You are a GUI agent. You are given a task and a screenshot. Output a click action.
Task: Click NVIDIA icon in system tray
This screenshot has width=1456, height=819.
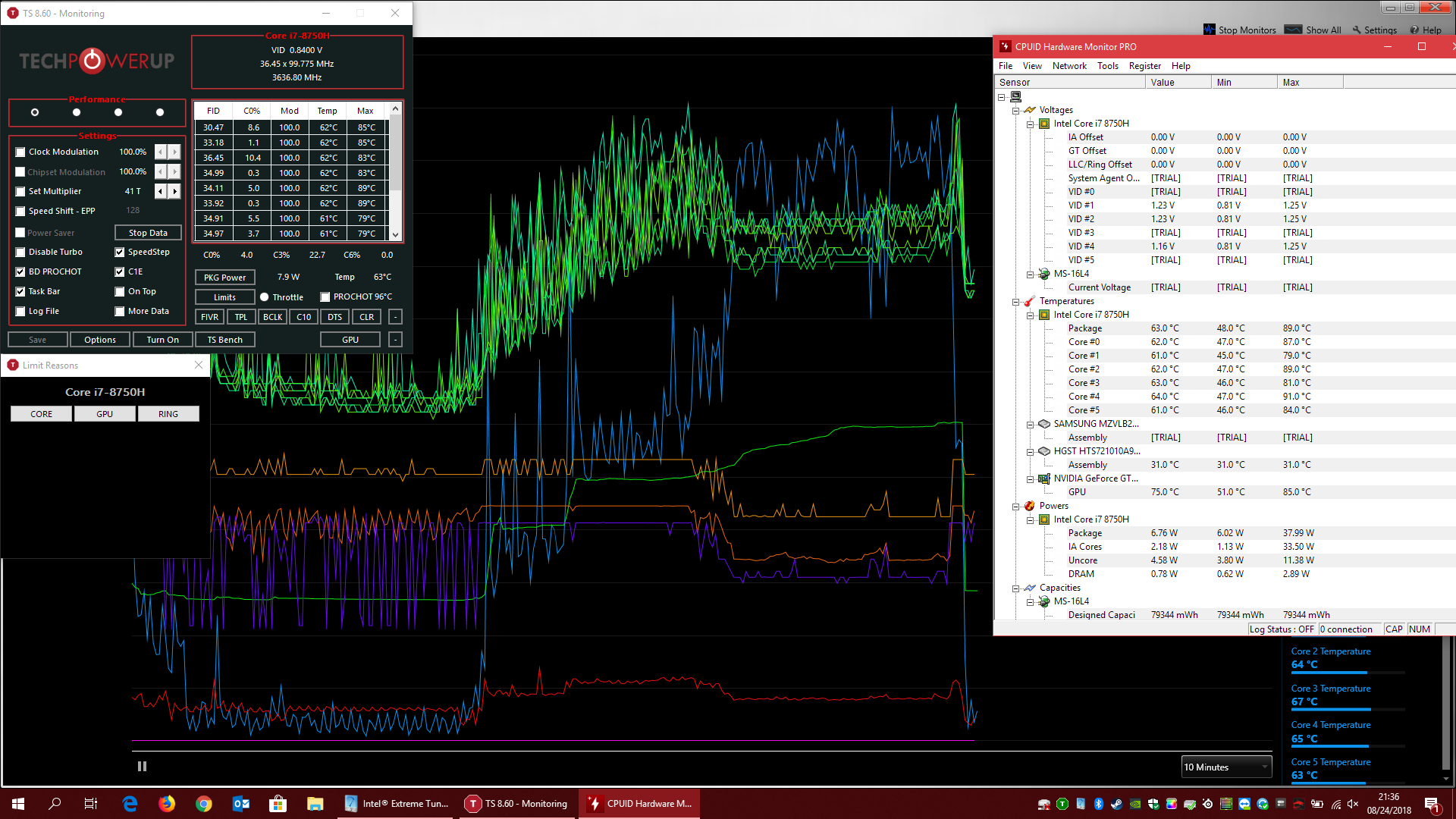[x=1135, y=804]
